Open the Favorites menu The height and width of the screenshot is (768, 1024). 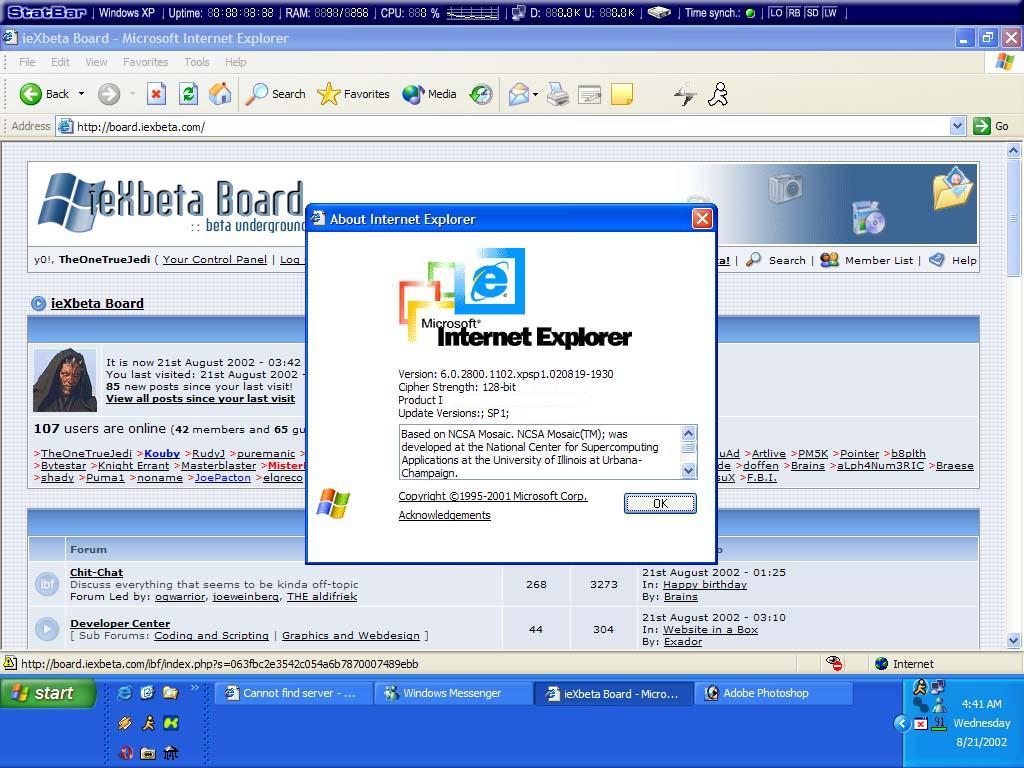pos(146,62)
